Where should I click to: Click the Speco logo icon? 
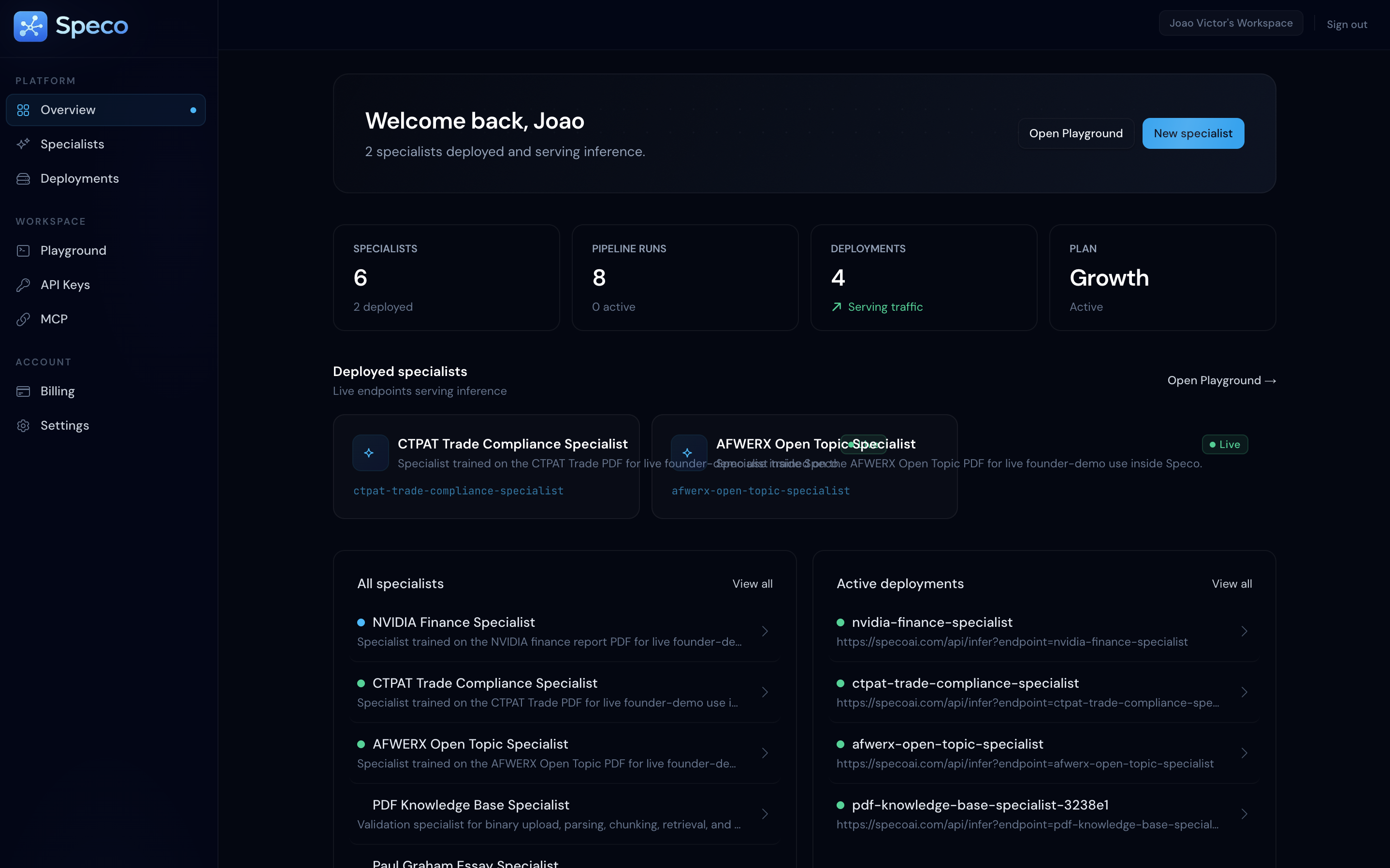(x=30, y=26)
